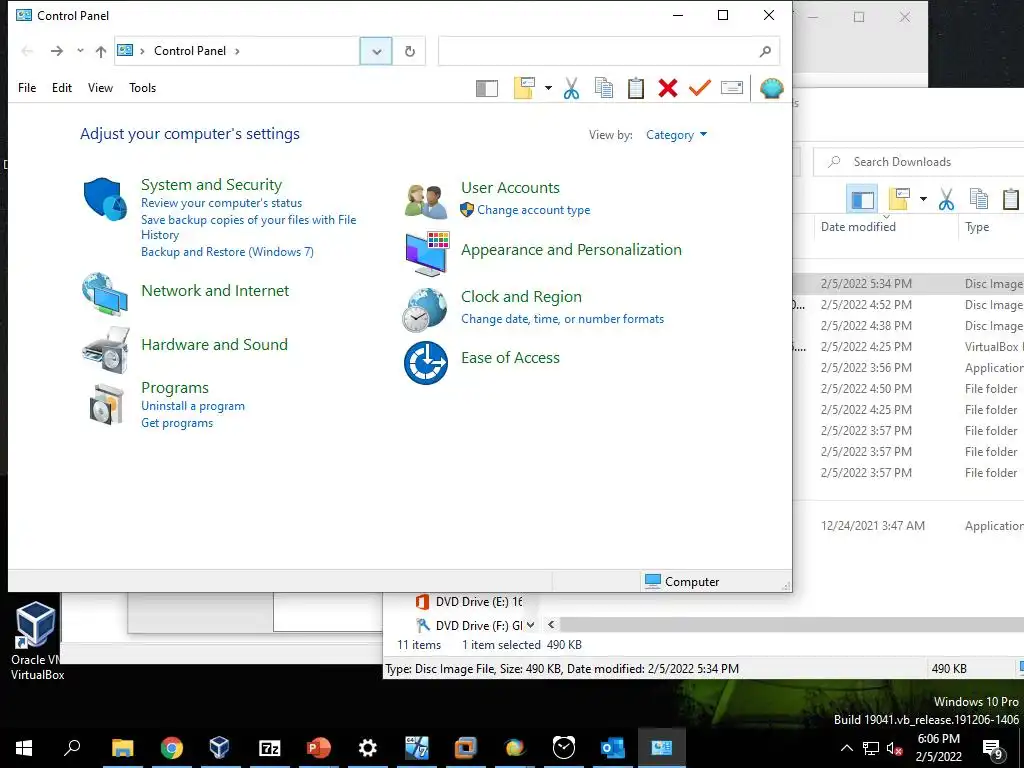Click the new folder icon in Control Panel toolbar
Screen dimensions: 1024x768
click(x=524, y=88)
